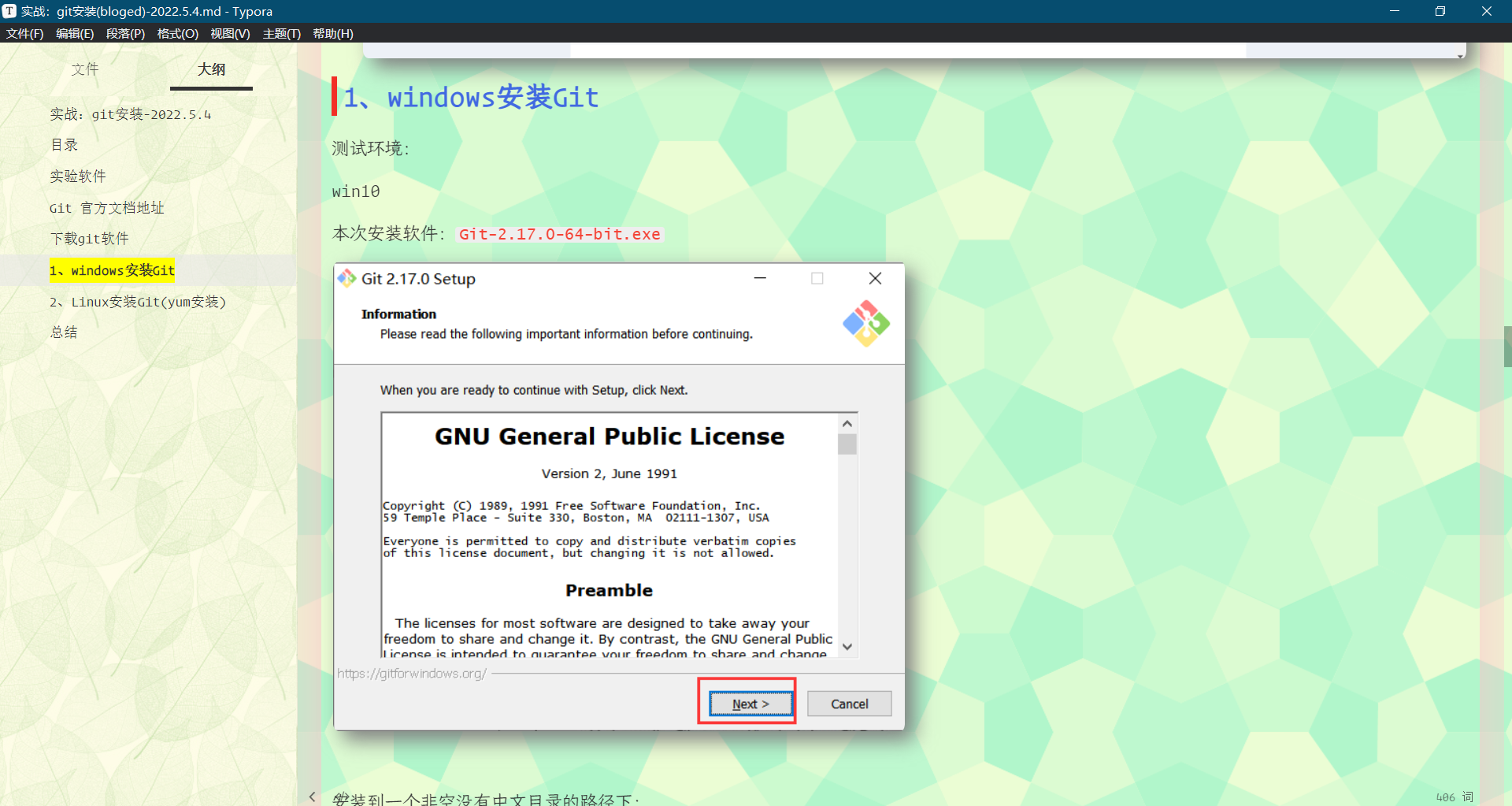This screenshot has height=806, width=1512.
Task: Select 2、Linux安装Git(yum安装) in outline
Action: (138, 302)
